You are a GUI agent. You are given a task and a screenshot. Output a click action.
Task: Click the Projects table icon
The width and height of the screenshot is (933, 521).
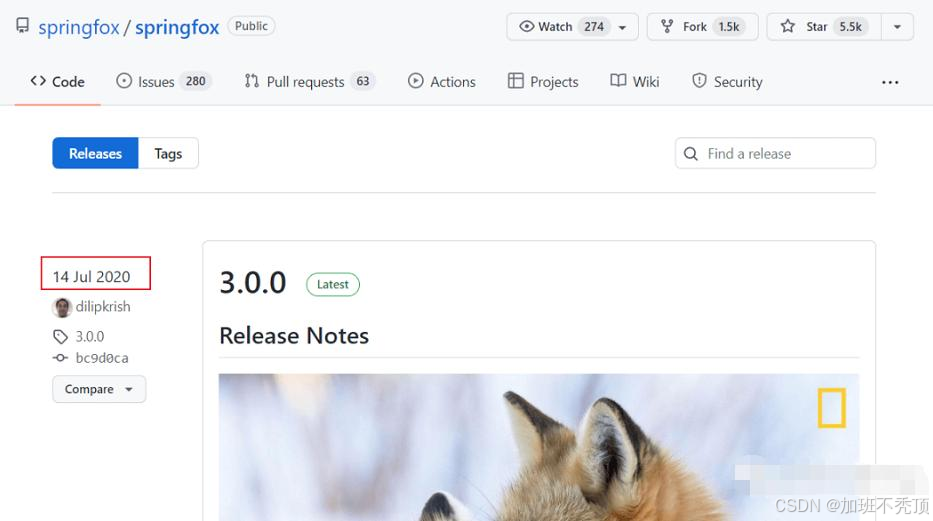click(x=516, y=81)
